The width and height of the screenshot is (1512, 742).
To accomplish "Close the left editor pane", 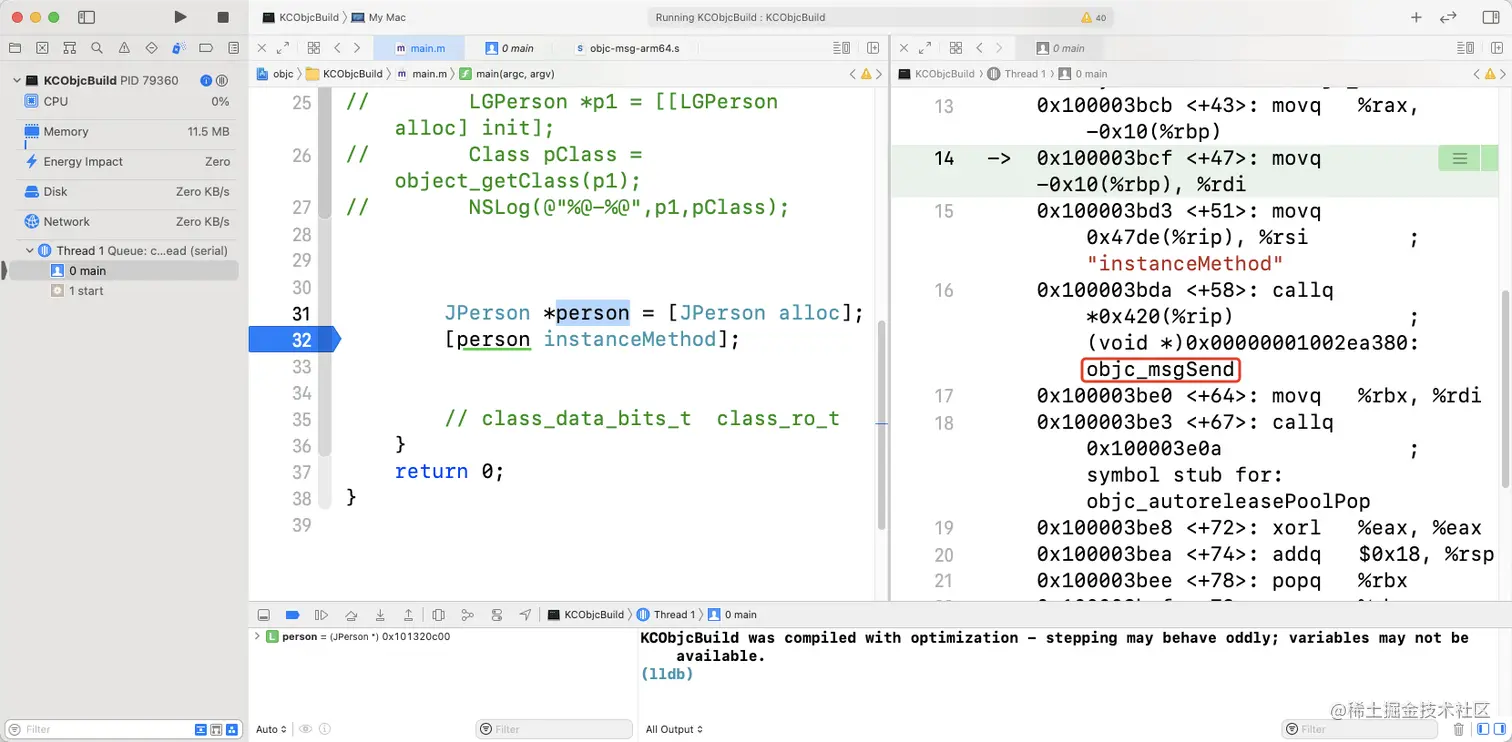I will (x=262, y=48).
